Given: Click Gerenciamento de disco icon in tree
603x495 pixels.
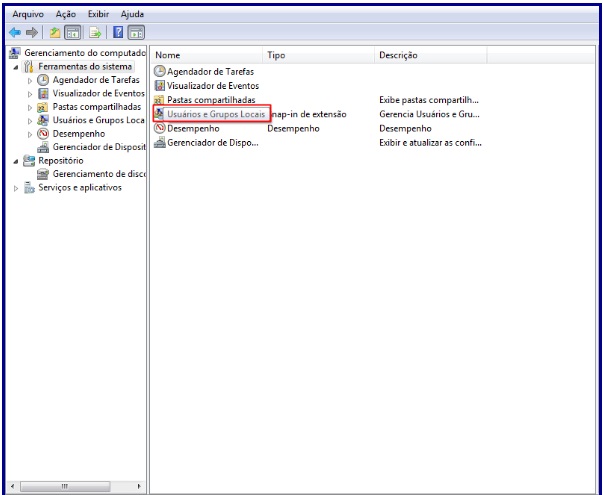Looking at the screenshot, I should click(43, 174).
